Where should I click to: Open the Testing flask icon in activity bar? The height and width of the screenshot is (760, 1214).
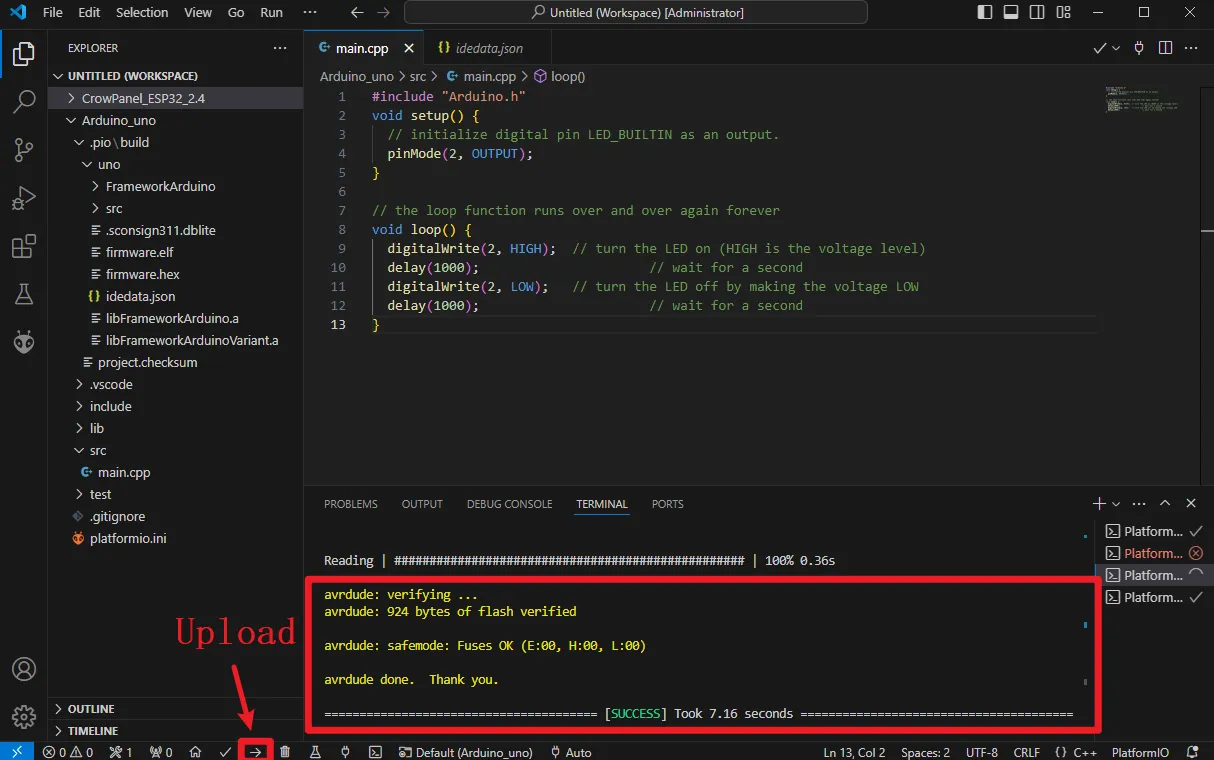pyautogui.click(x=24, y=294)
